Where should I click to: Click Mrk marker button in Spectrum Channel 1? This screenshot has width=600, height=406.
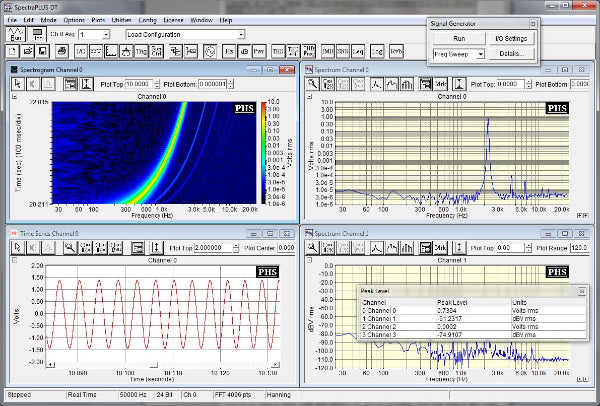440,248
